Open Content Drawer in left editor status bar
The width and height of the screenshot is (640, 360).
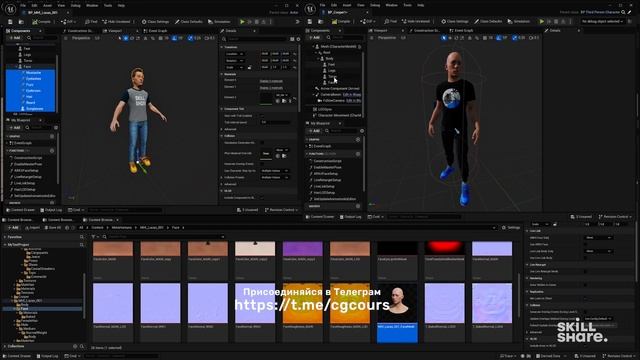click(20, 210)
